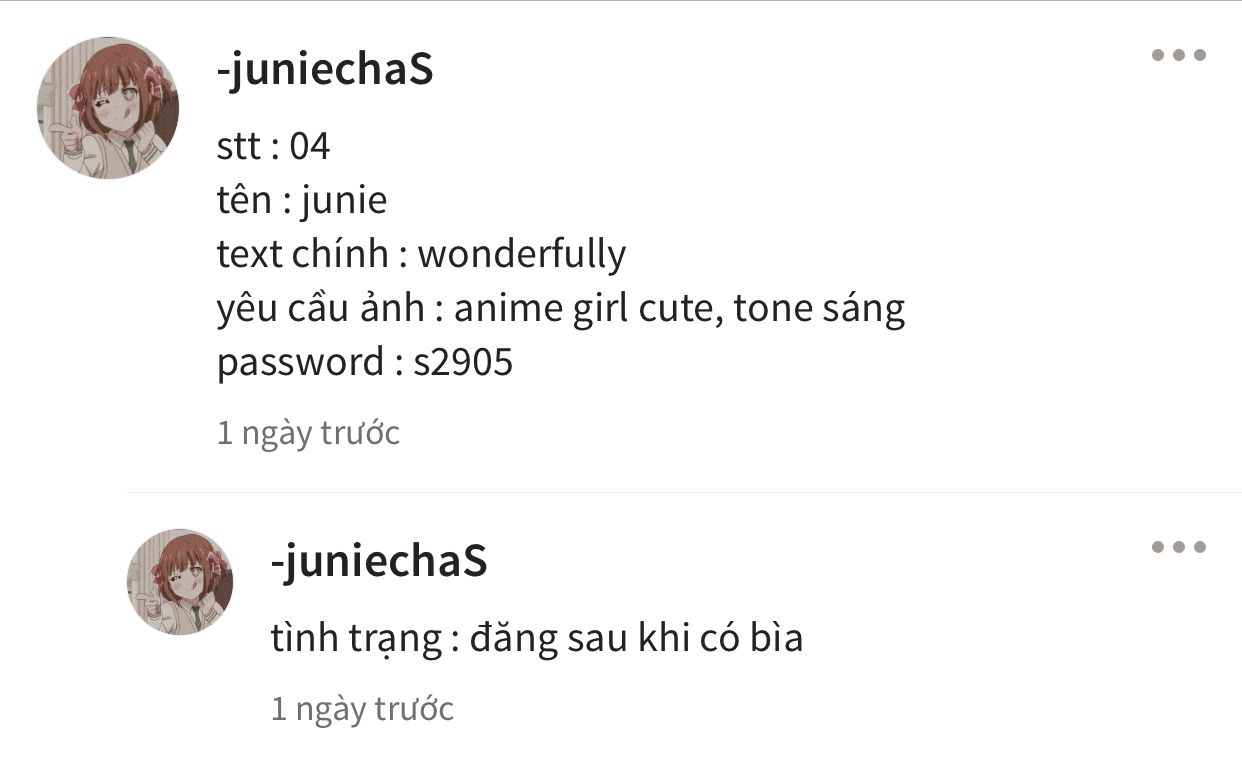
Task: Click the phrase 'anime girl cute'
Action: click(588, 309)
